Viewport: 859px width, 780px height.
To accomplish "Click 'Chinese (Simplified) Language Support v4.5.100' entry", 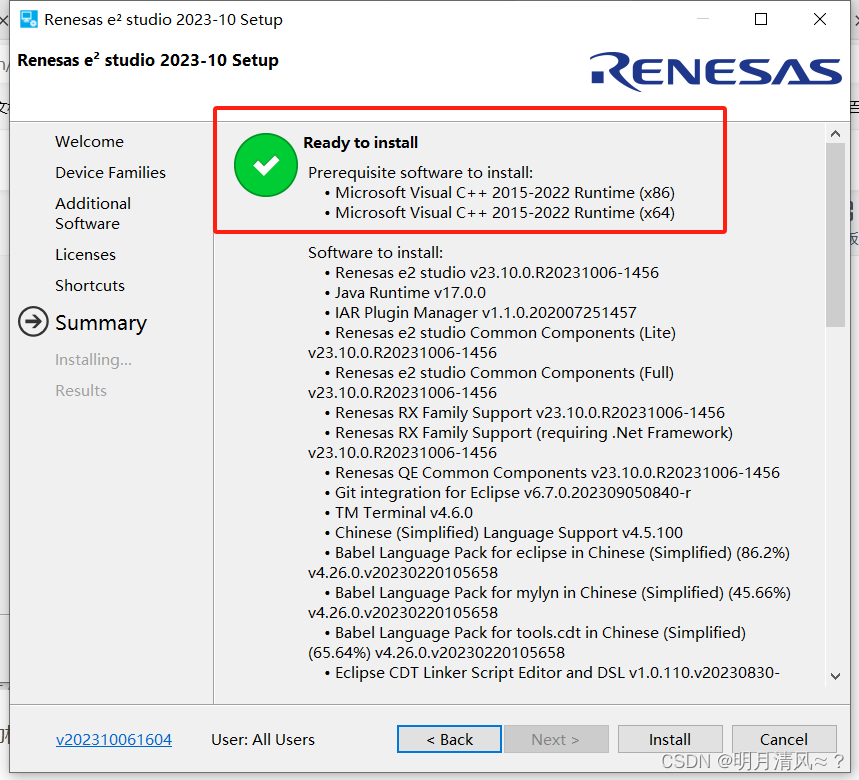I will pos(508,532).
